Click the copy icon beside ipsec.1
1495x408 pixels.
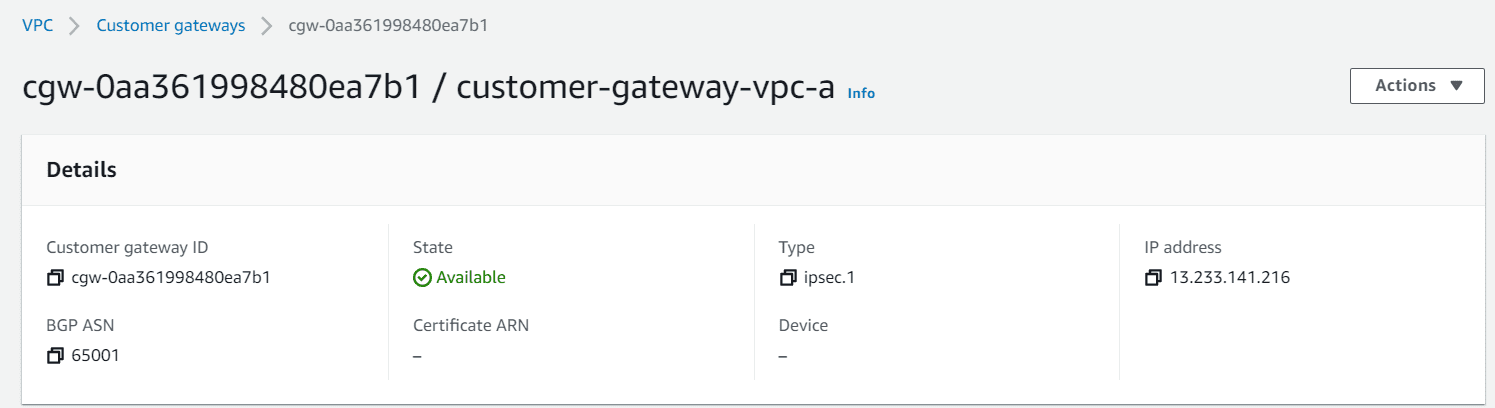pos(787,278)
